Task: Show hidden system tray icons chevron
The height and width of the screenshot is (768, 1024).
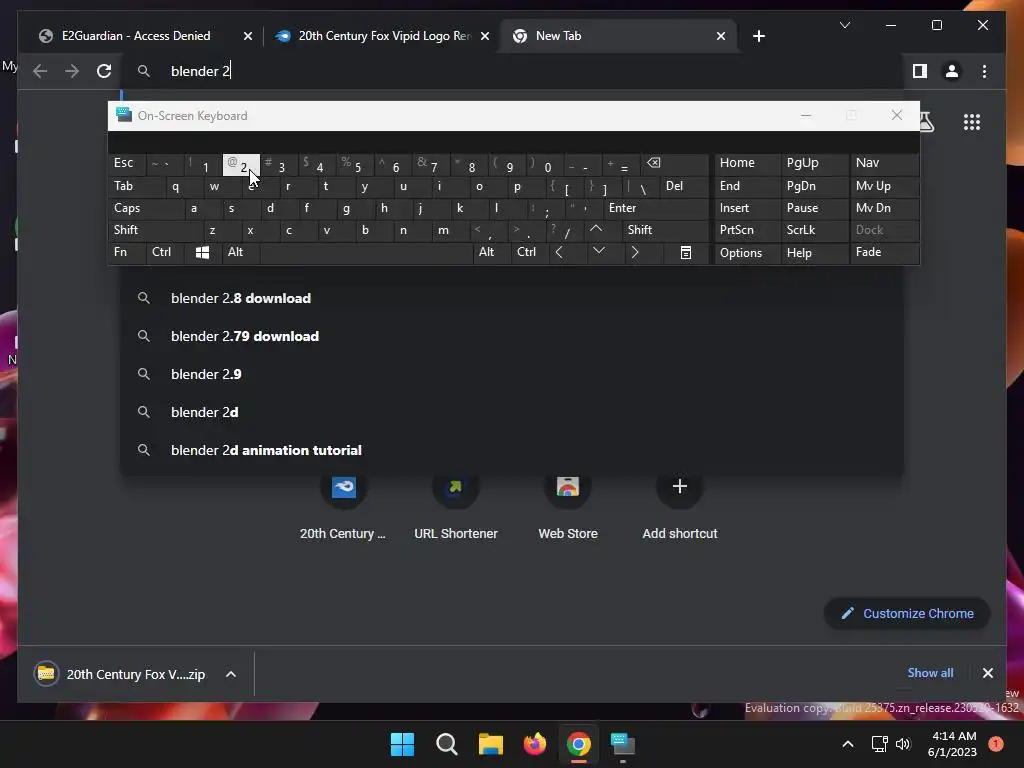Action: [x=848, y=744]
